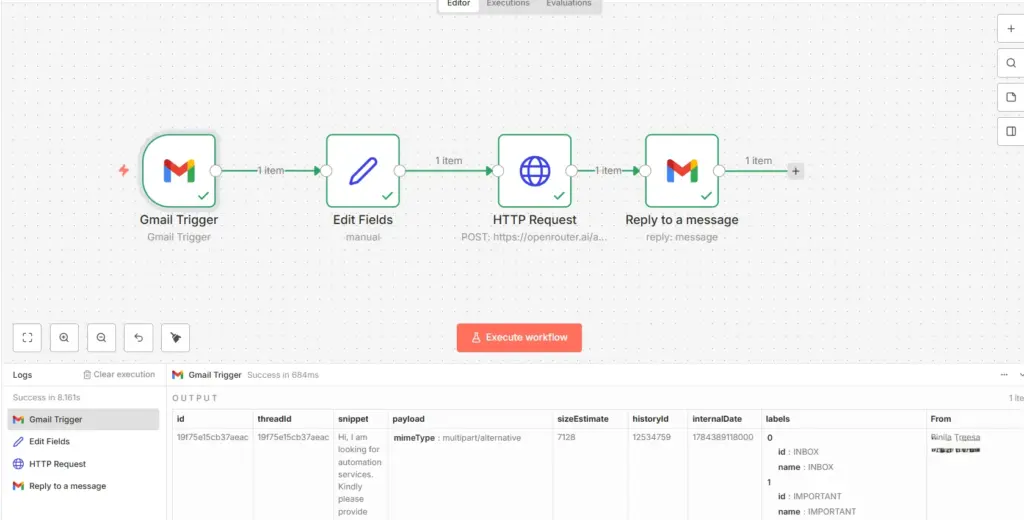This screenshot has height=520, width=1024.
Task: Execute the workflow
Action: (x=519, y=338)
